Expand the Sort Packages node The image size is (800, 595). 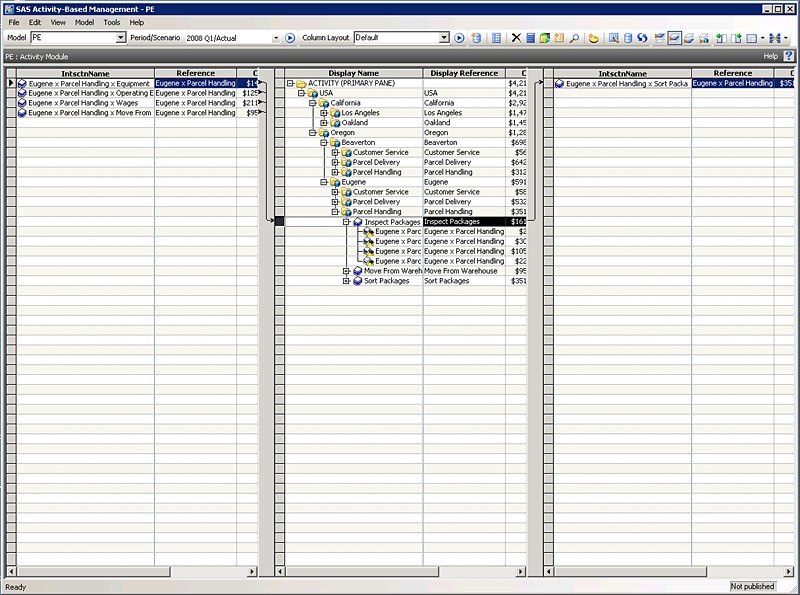(x=346, y=281)
